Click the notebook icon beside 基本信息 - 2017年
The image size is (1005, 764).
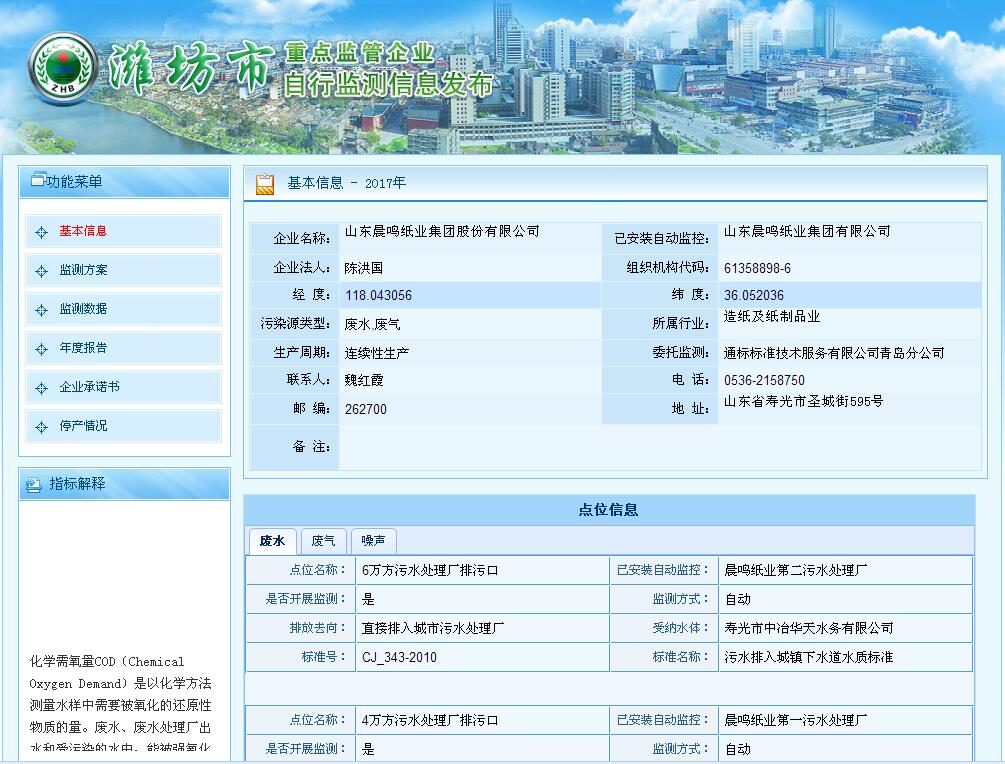click(x=265, y=184)
